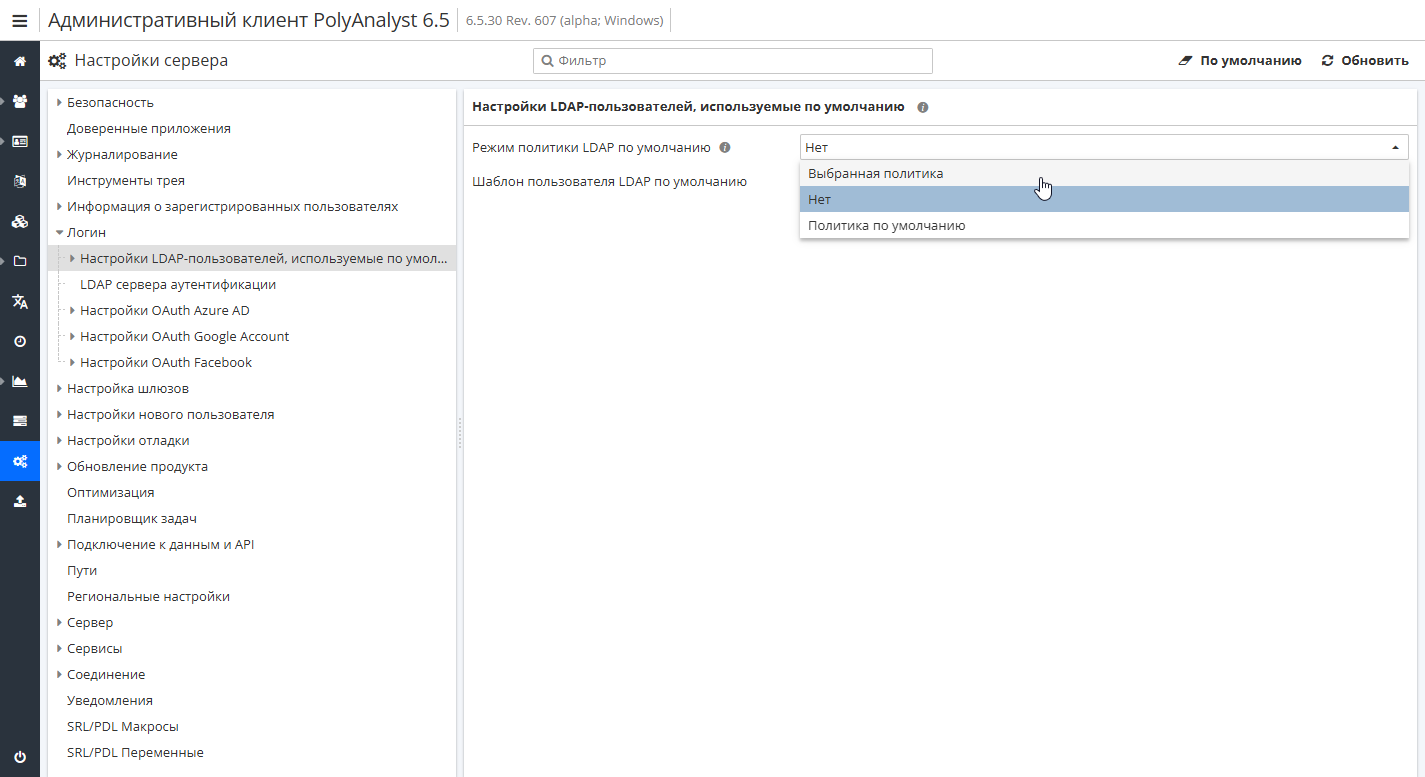Expand Настройки нового пользователя node
Screen dimensions: 1425x777
(59, 414)
